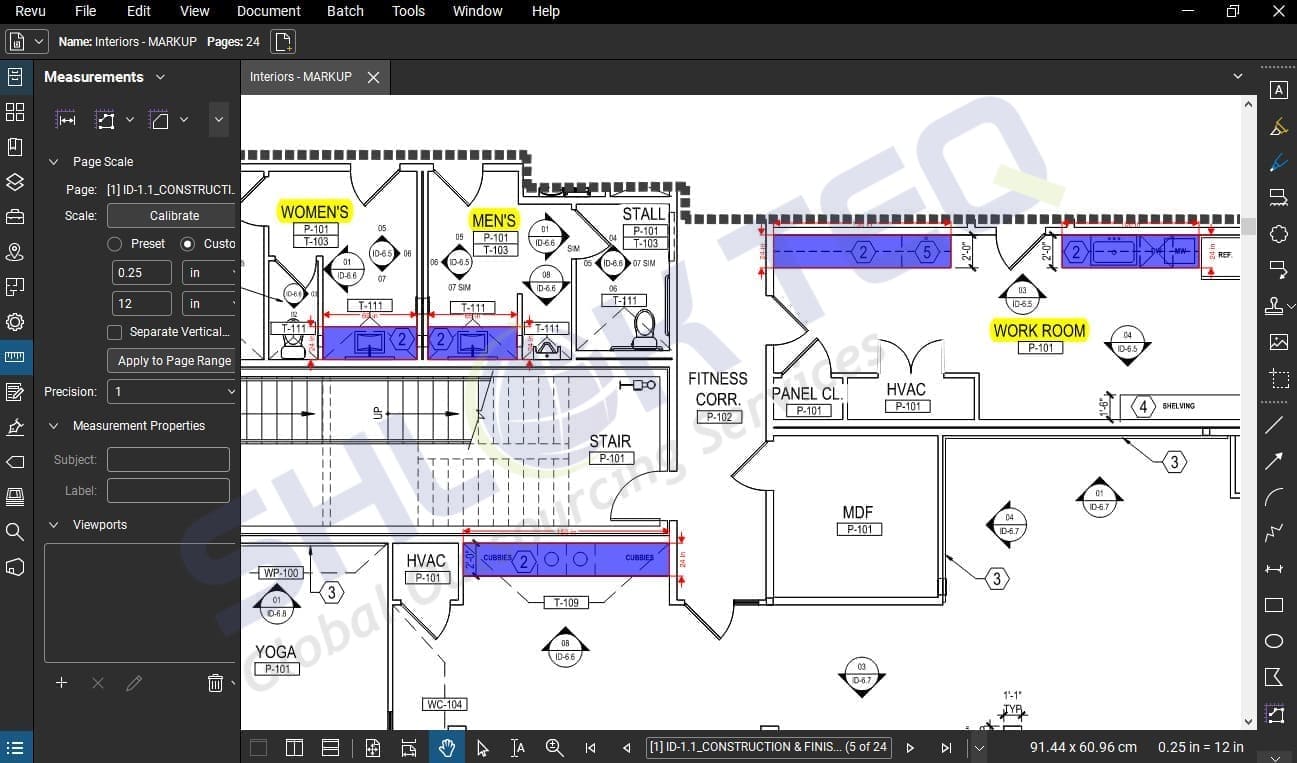Open the Tool Chest panel icon
The width and height of the screenshot is (1297, 763).
(x=15, y=217)
